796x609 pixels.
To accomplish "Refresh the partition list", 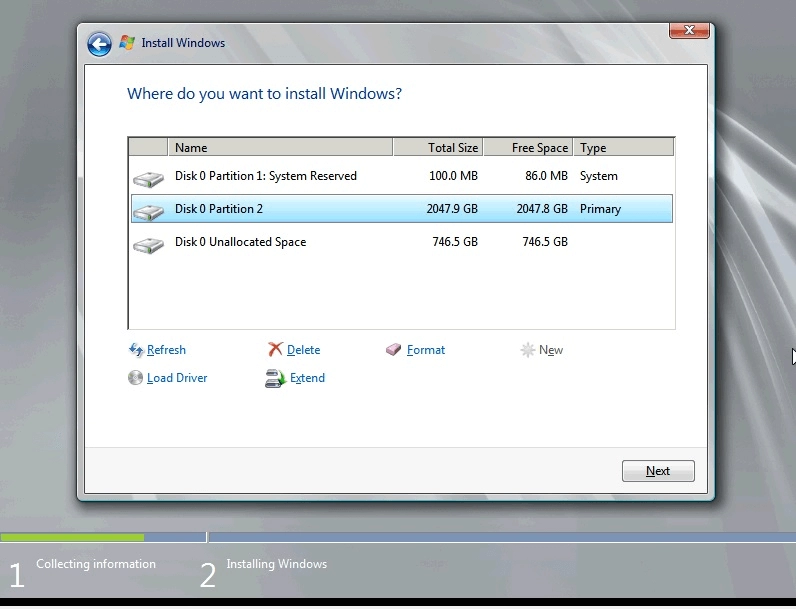I will [x=166, y=350].
